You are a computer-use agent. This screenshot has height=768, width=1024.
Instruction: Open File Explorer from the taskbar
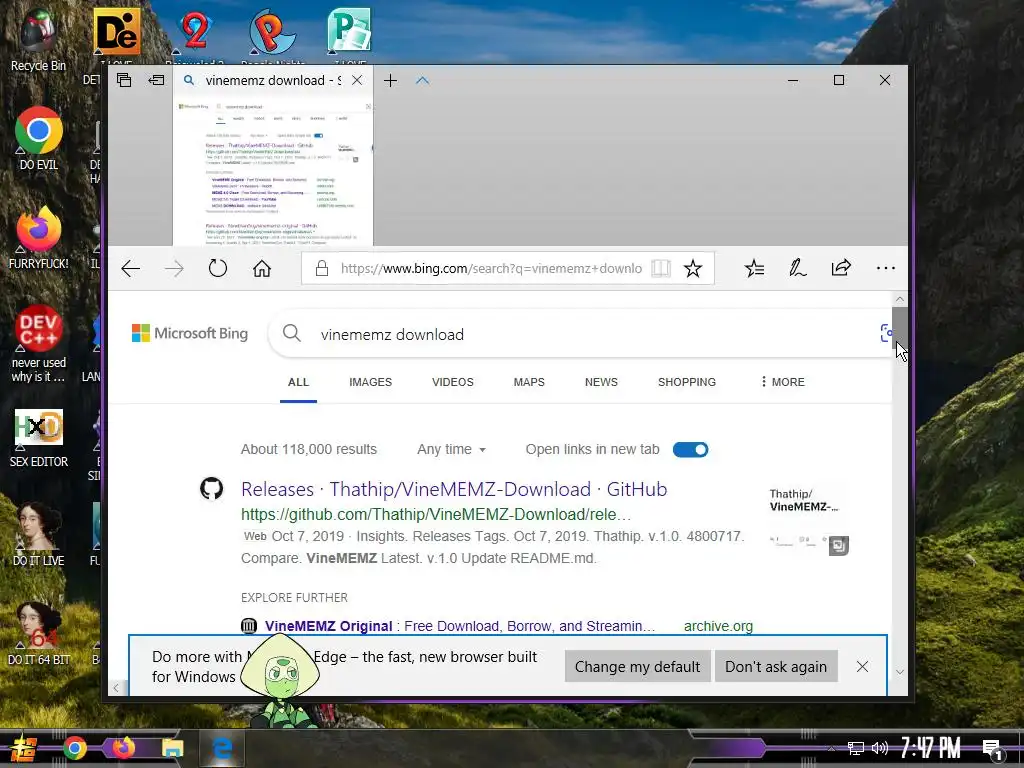coord(172,749)
